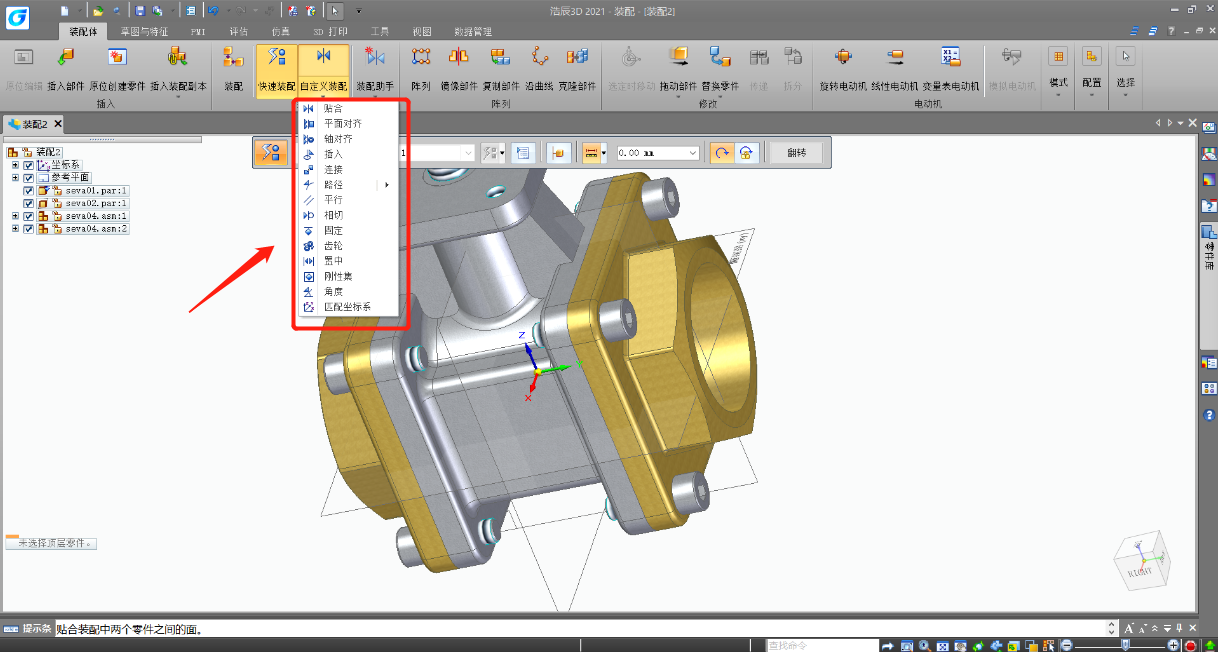Expand the seva04.asm:2 tree node
This screenshot has height=652, width=1218.
click(15, 229)
